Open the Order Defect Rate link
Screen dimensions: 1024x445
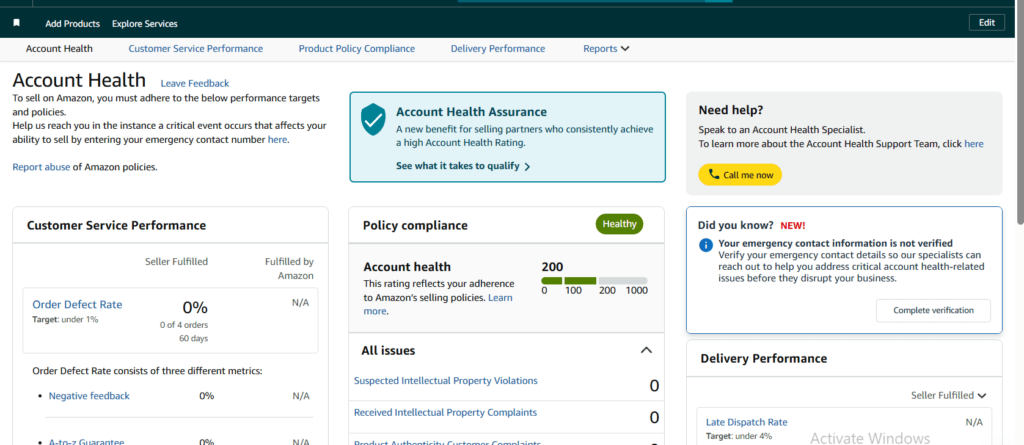click(77, 305)
